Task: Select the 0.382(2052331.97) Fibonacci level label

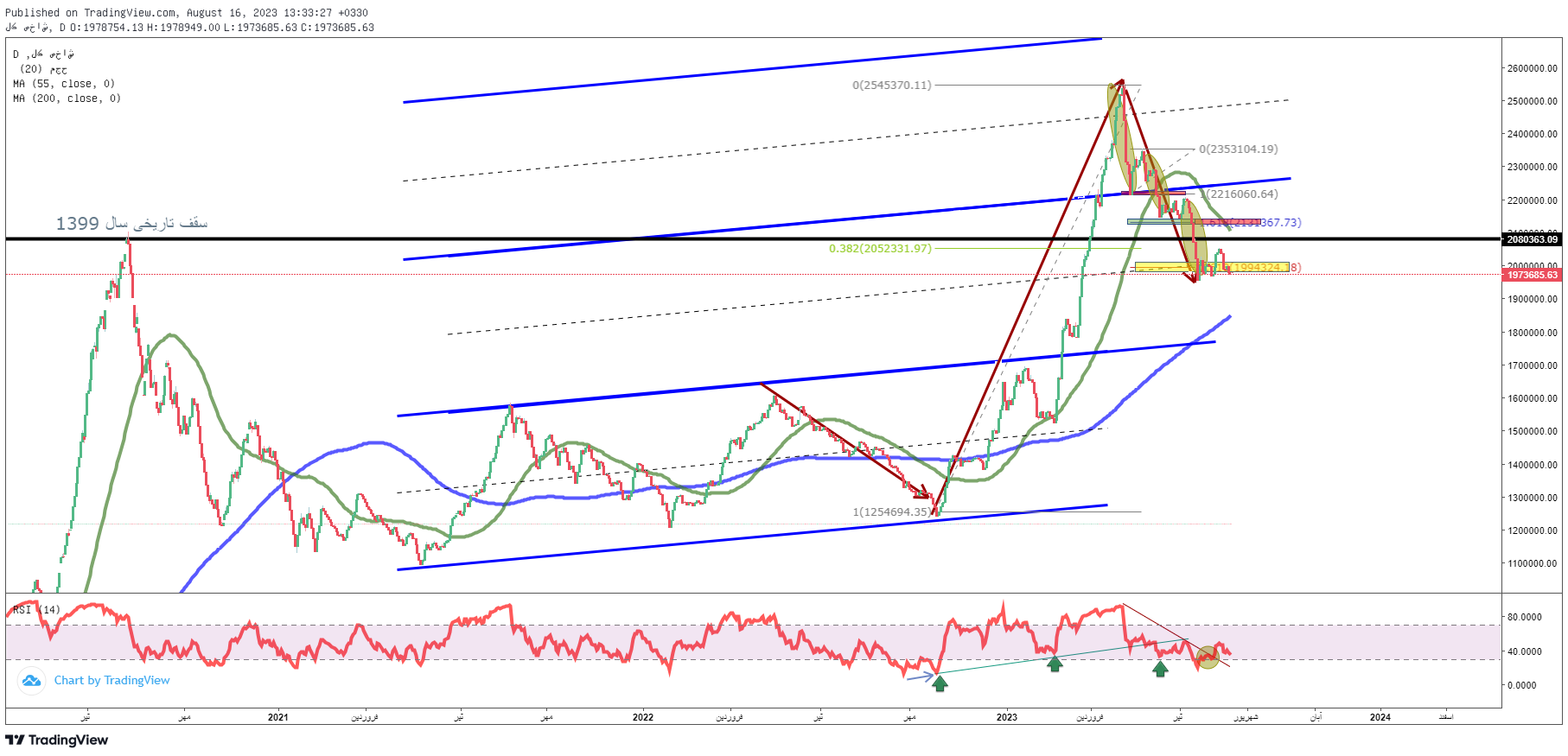Action: point(880,249)
